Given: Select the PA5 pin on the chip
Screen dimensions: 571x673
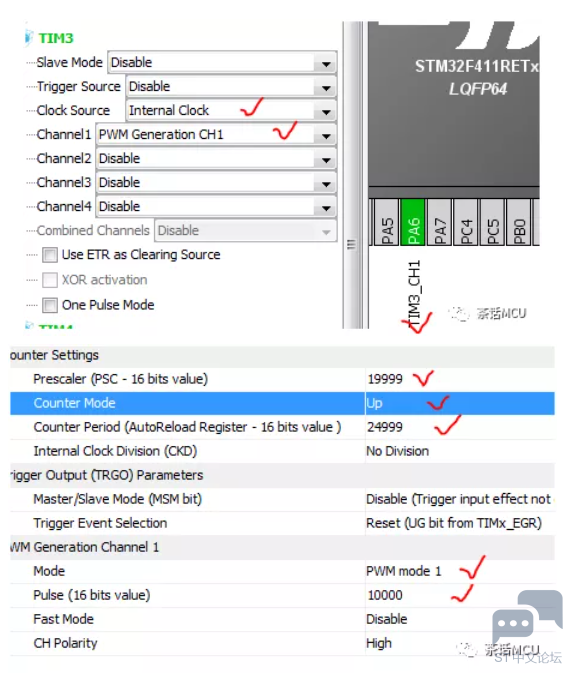Looking at the screenshot, I should pyautogui.click(x=387, y=222).
